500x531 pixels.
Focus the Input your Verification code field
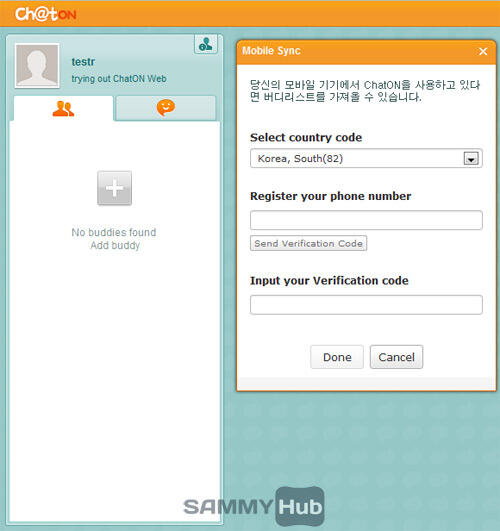(366, 305)
